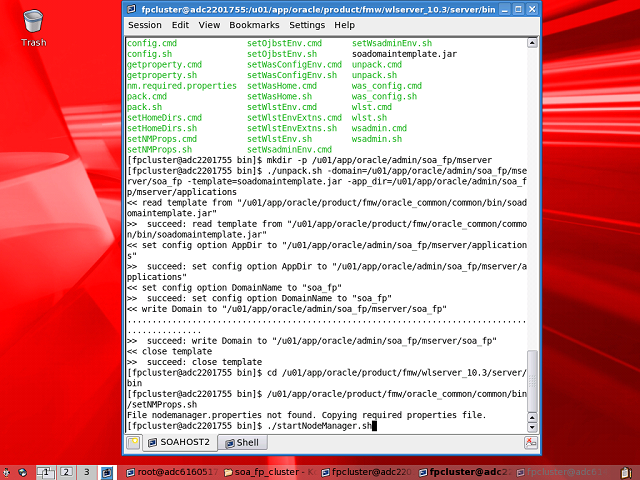Click the setWsadminEnv.sh file name
Image resolution: width=640 pixels, height=480 pixels.
point(392,43)
